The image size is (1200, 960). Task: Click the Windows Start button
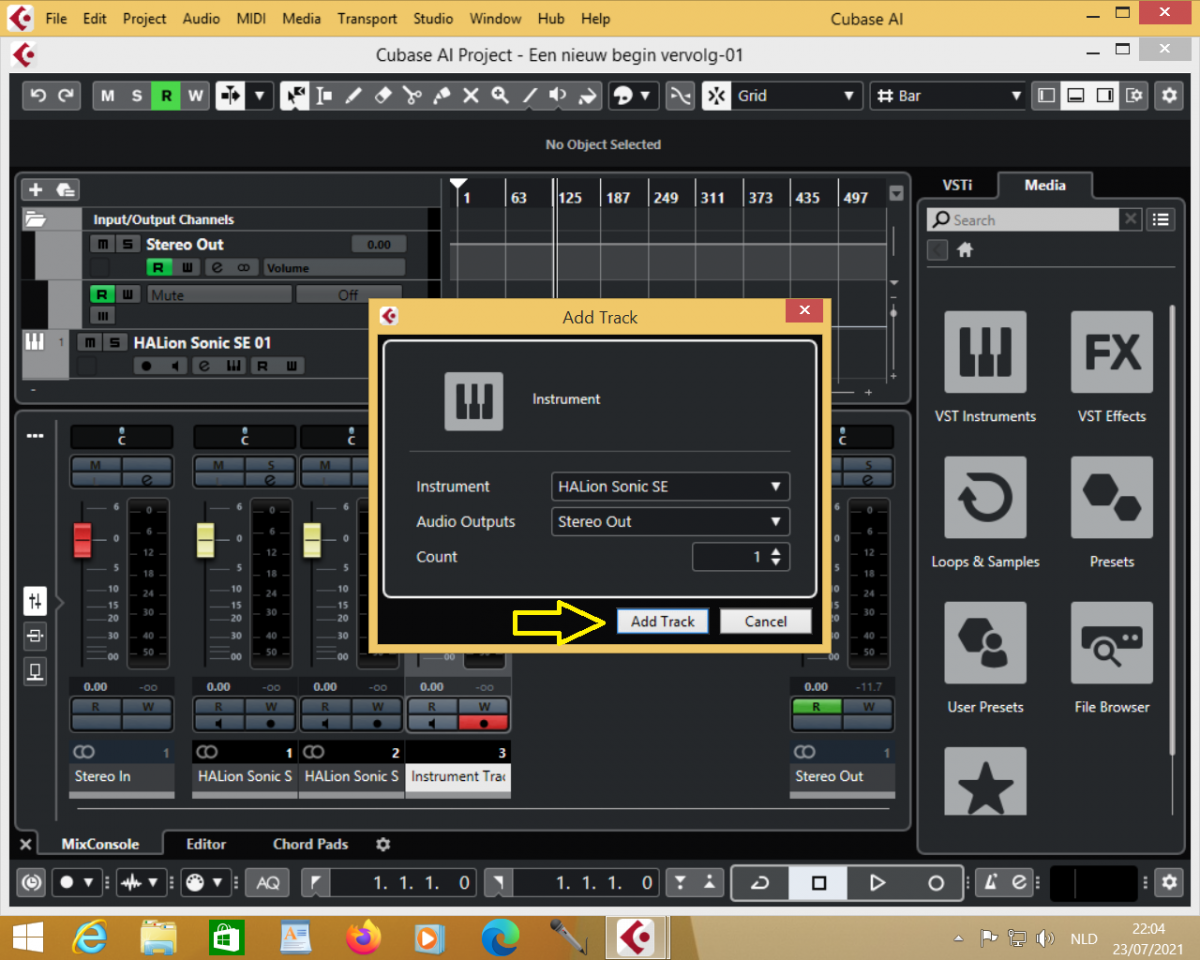coord(27,937)
